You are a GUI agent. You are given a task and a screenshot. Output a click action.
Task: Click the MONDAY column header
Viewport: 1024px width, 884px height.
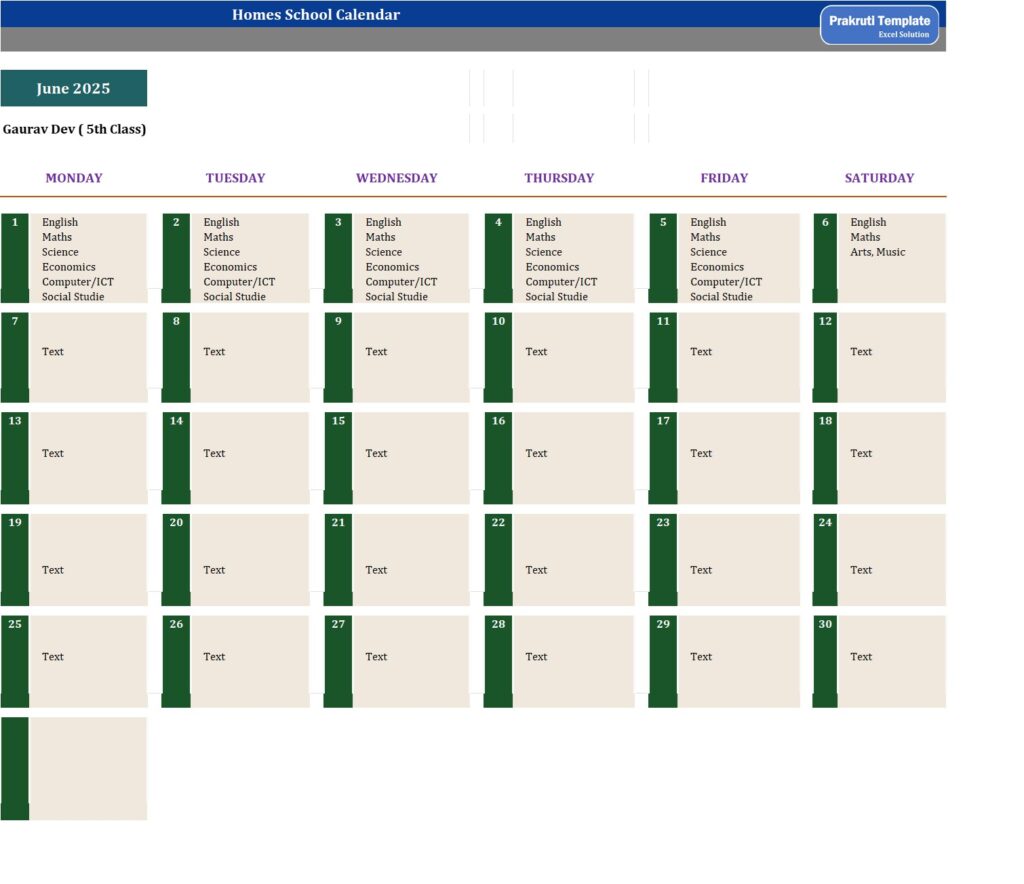point(74,178)
